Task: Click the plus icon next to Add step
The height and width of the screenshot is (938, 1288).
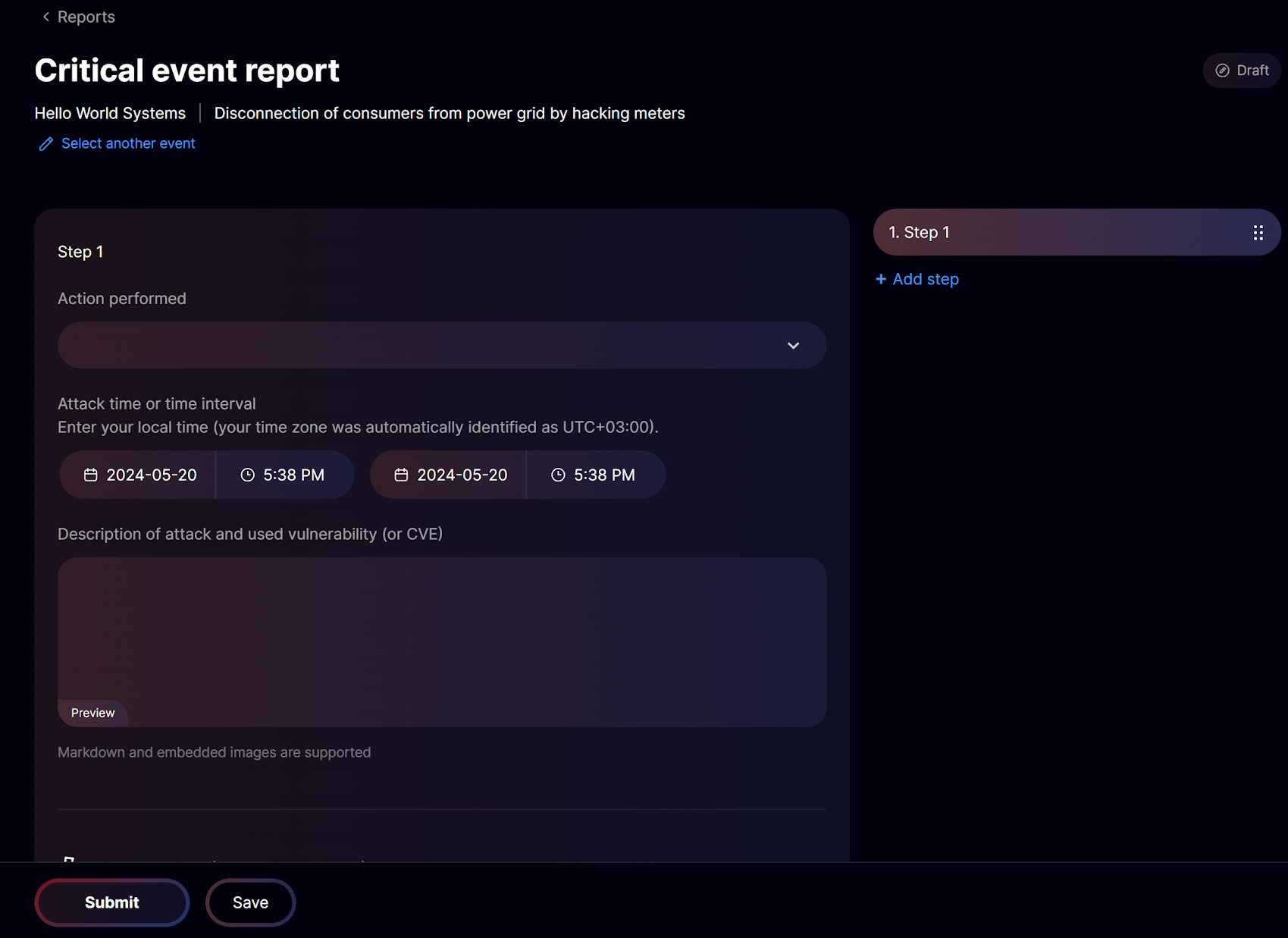Action: 881,279
